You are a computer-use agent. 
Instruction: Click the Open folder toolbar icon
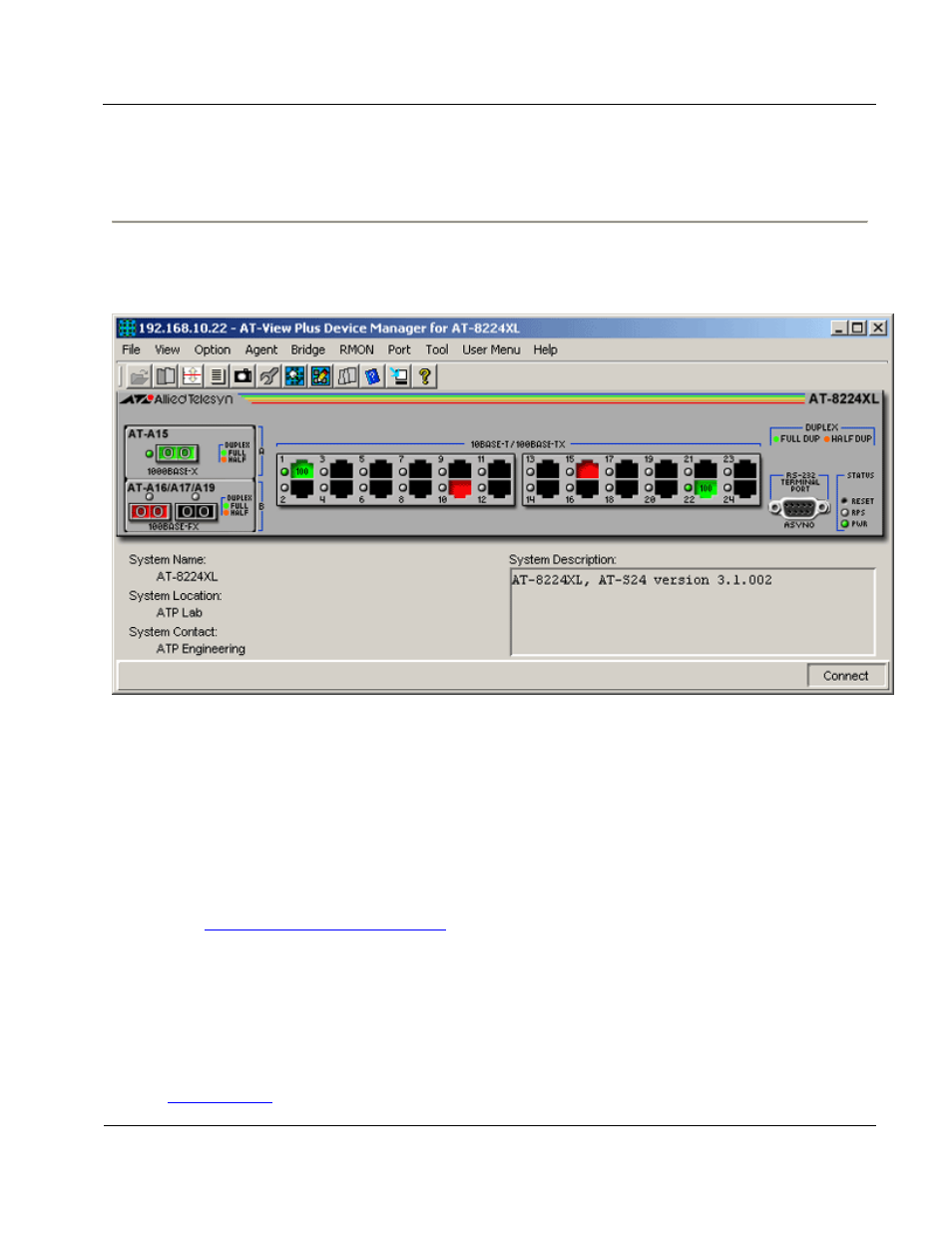coord(140,376)
